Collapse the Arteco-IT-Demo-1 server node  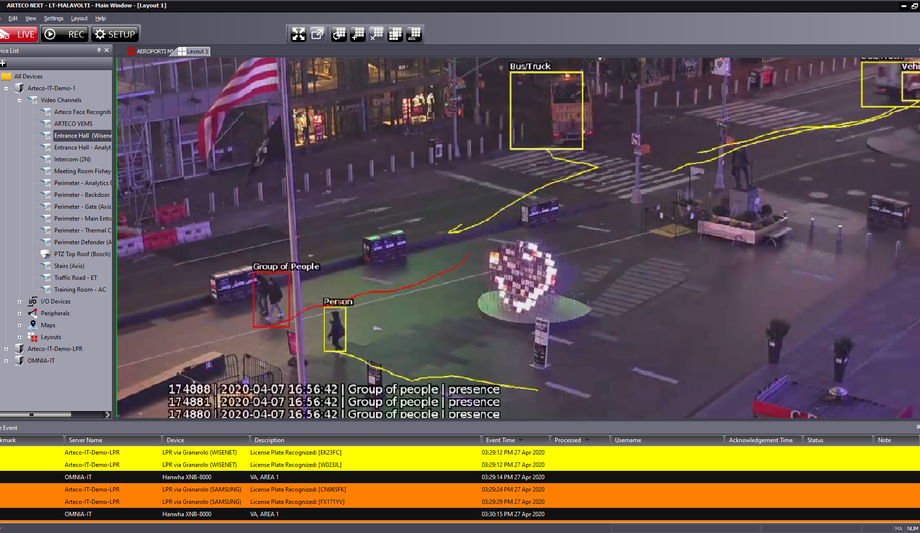pos(6,88)
